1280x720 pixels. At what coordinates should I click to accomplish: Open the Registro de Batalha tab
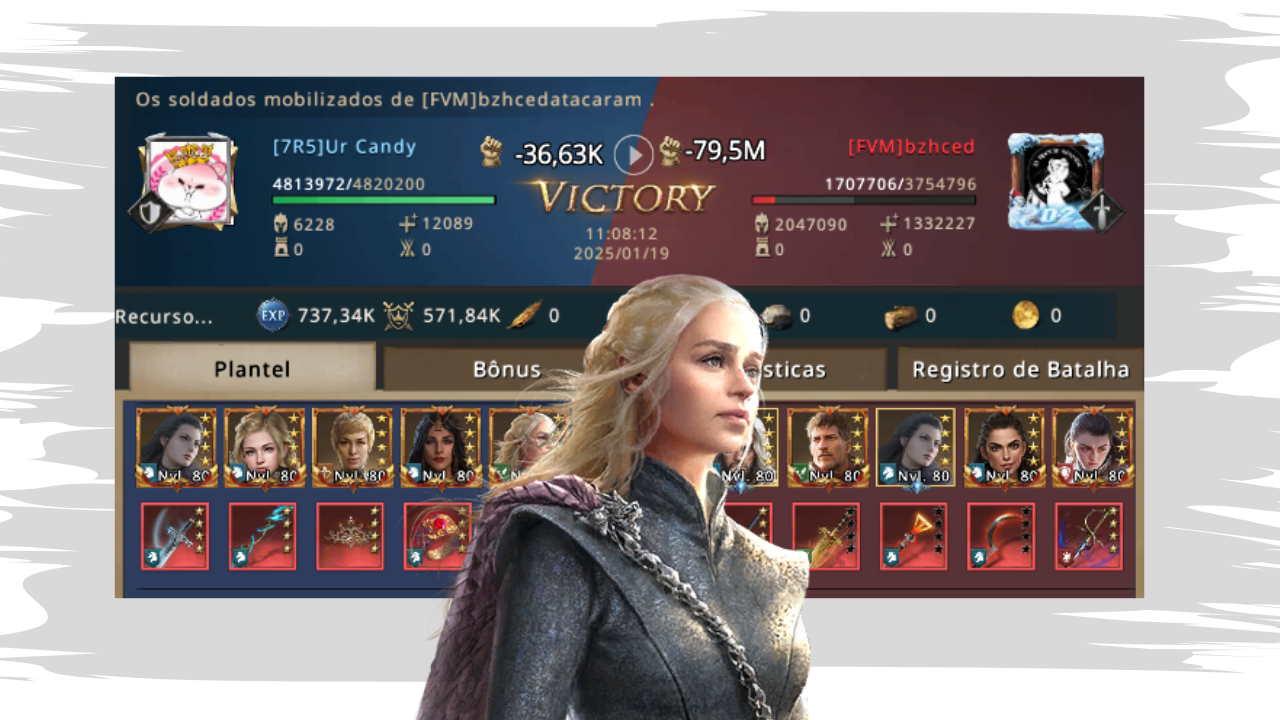point(1020,369)
